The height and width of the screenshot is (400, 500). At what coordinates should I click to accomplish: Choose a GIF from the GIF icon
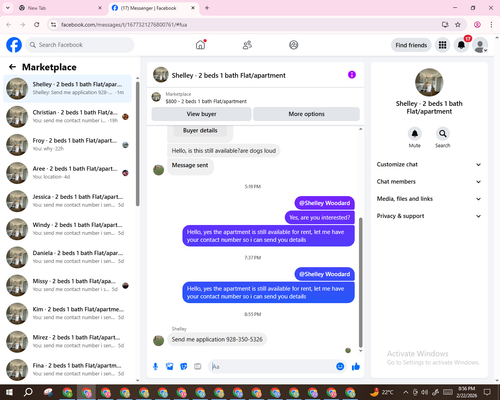pos(198,367)
